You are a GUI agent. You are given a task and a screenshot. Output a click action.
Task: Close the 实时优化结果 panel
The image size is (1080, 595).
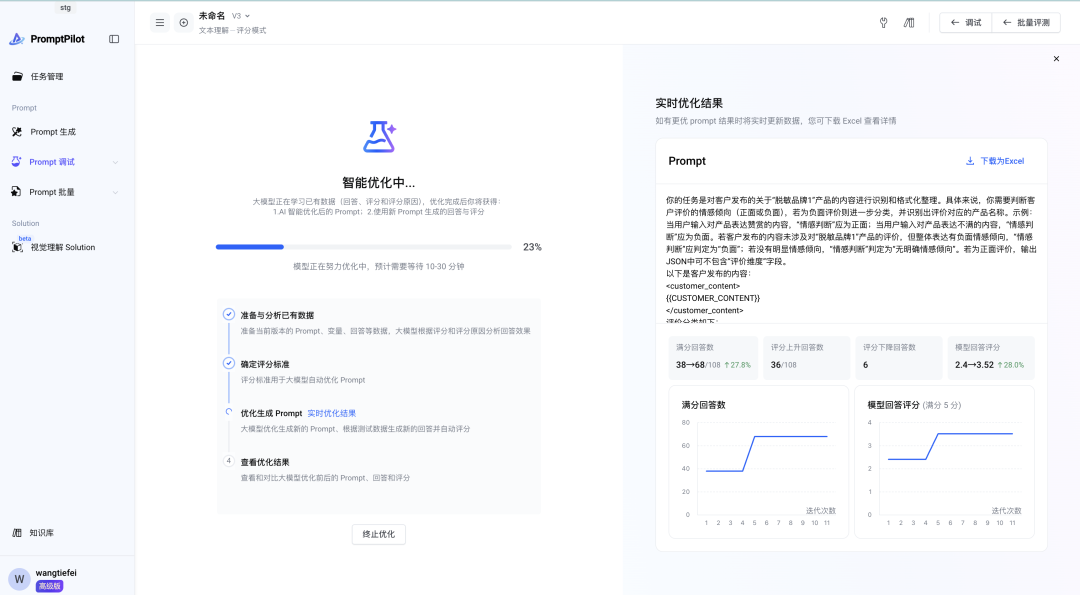click(1056, 58)
